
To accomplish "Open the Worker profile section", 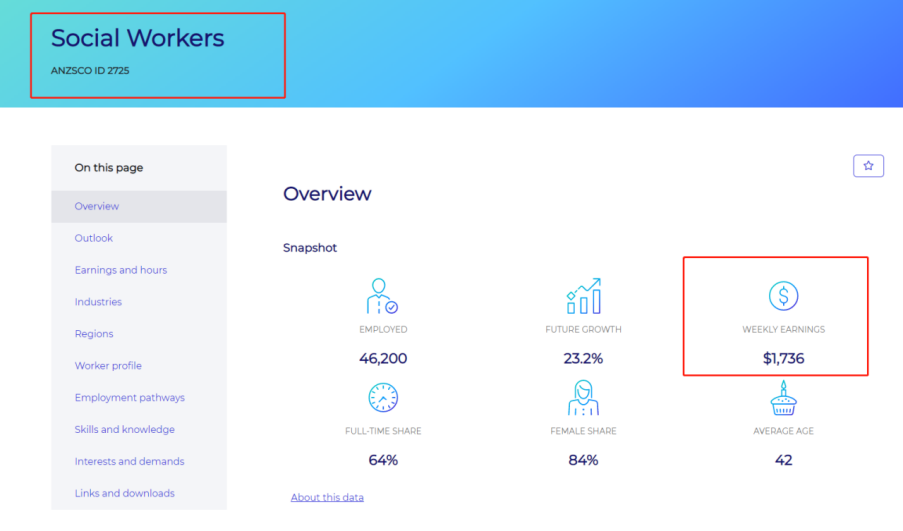I will click(x=108, y=366).
